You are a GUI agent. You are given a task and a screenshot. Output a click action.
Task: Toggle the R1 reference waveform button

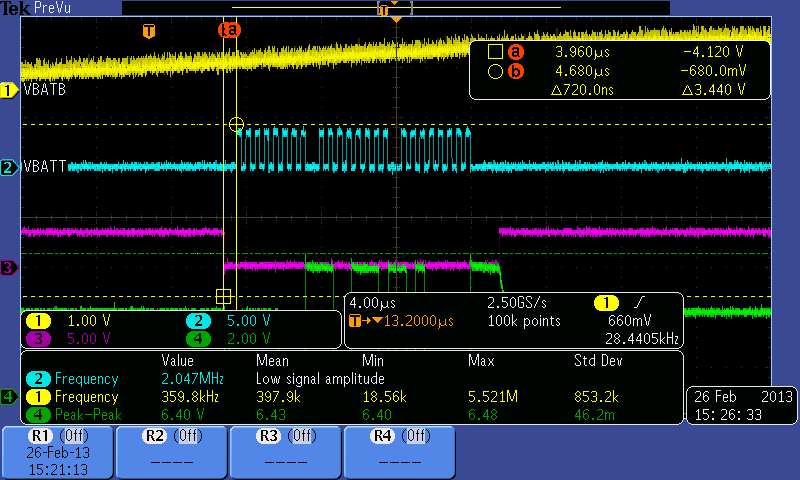[x=58, y=452]
